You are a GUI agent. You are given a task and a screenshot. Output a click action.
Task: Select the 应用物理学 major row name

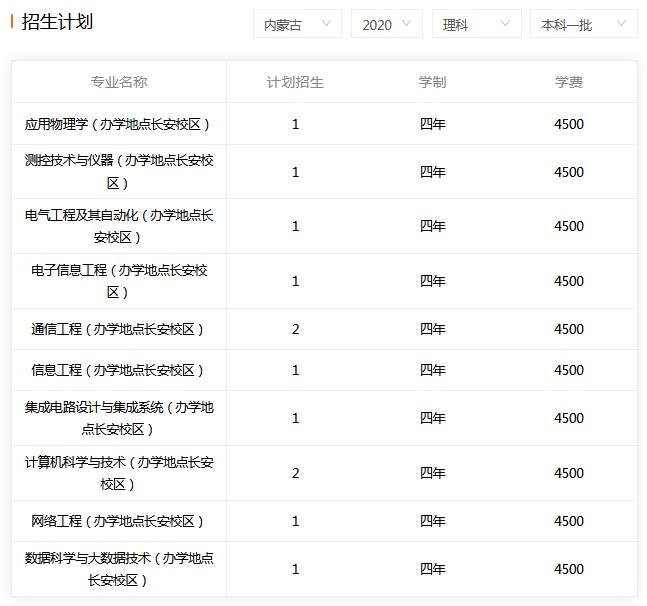pyautogui.click(x=117, y=124)
